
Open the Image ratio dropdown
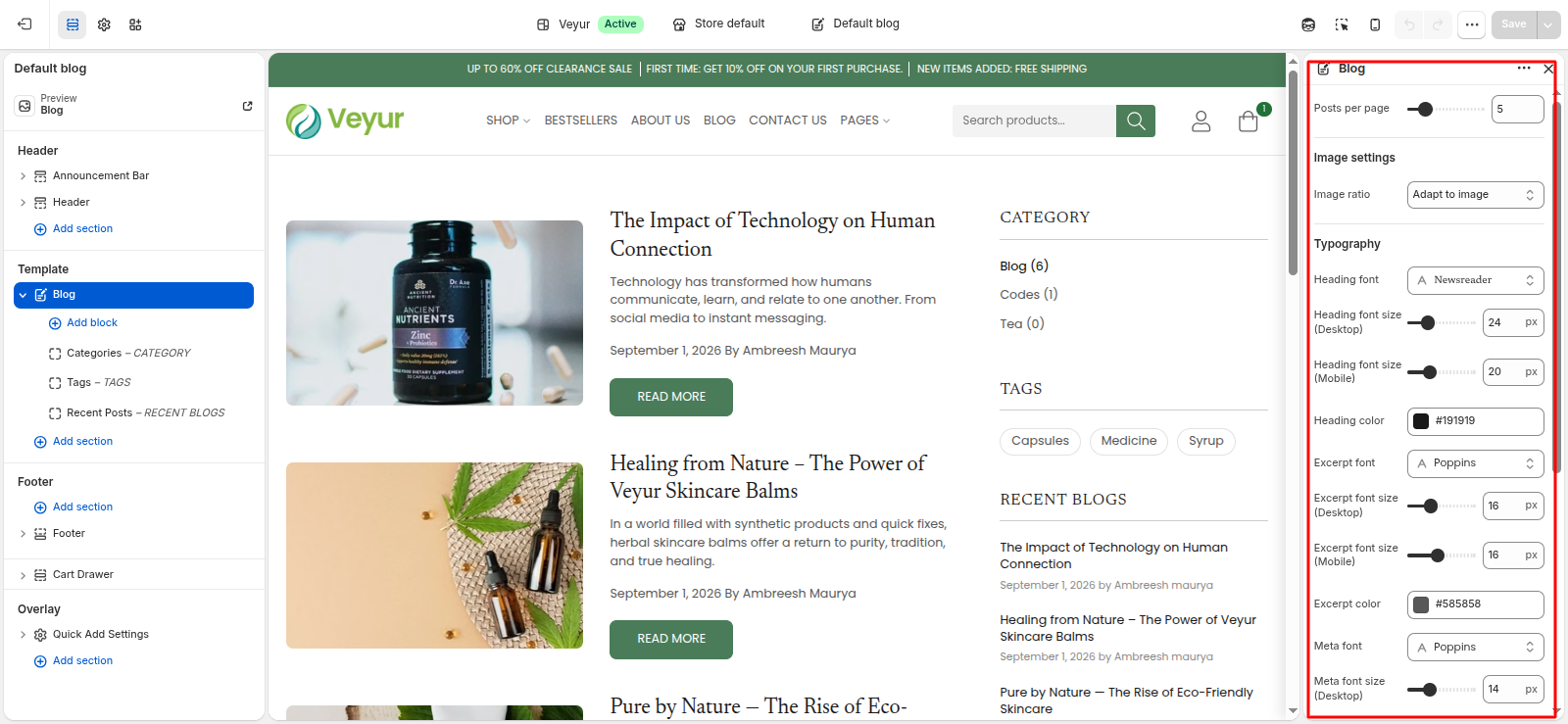point(1475,195)
